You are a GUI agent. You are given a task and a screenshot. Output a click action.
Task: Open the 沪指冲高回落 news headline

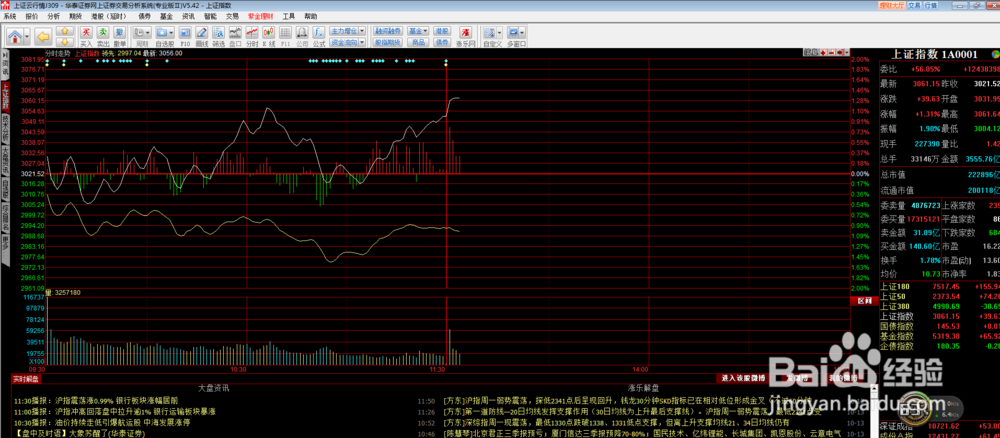pos(90,411)
